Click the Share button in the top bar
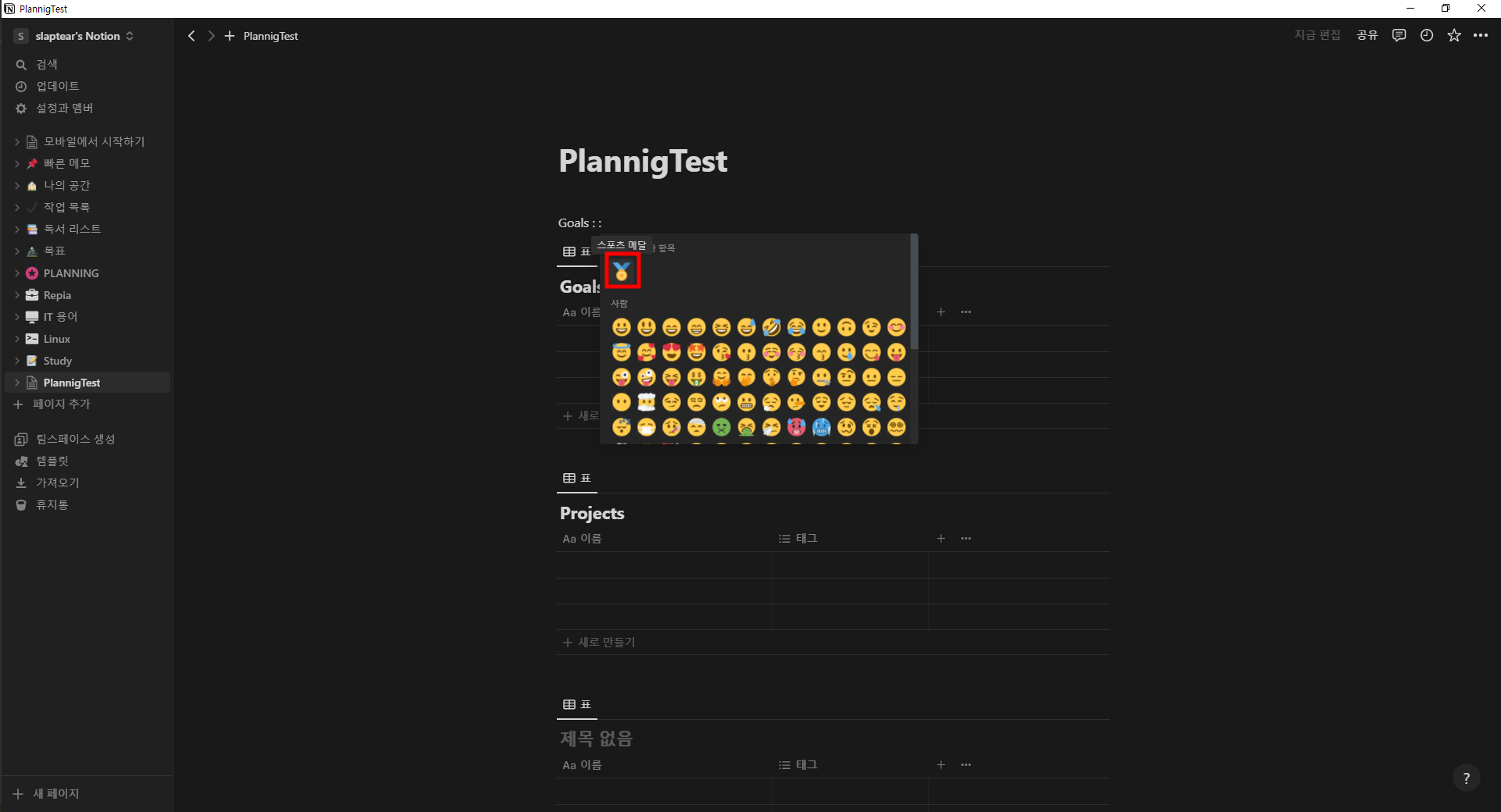 tap(1367, 36)
